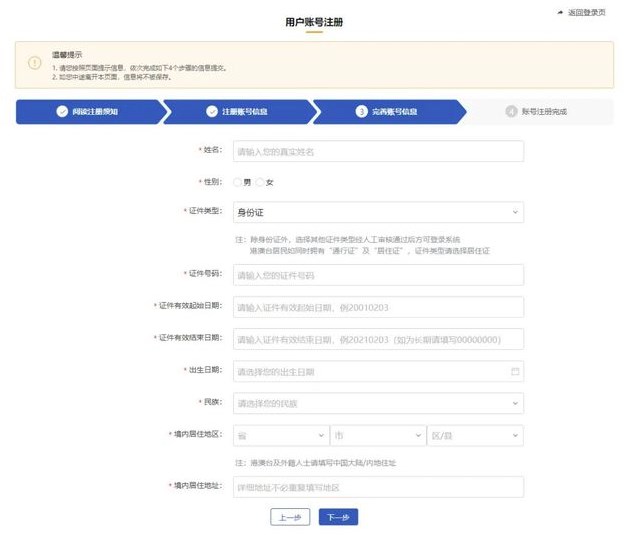Click the chevron arrow of 证件类型 dropdown

tap(515, 212)
